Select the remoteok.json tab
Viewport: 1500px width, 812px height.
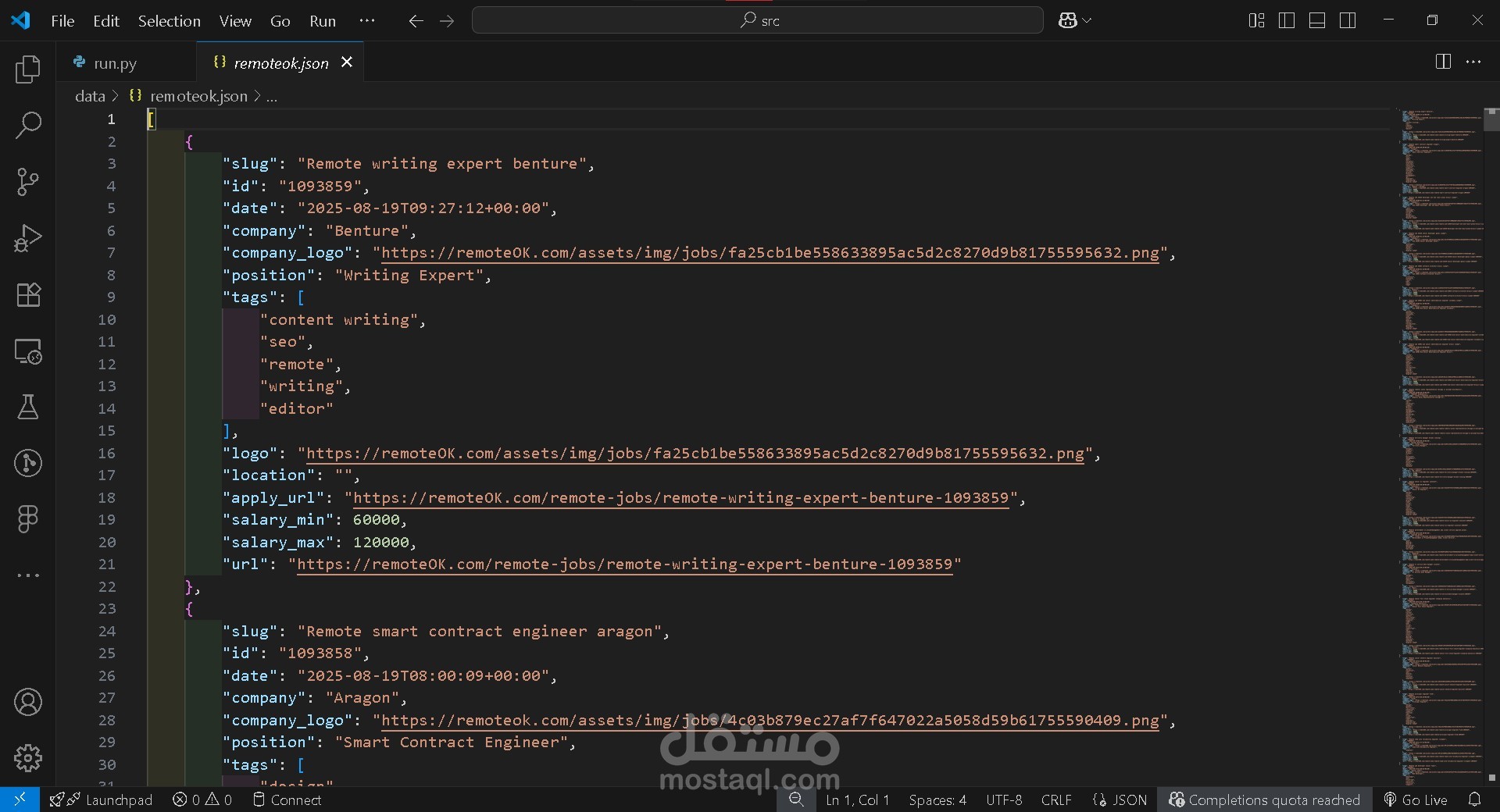pyautogui.click(x=280, y=62)
